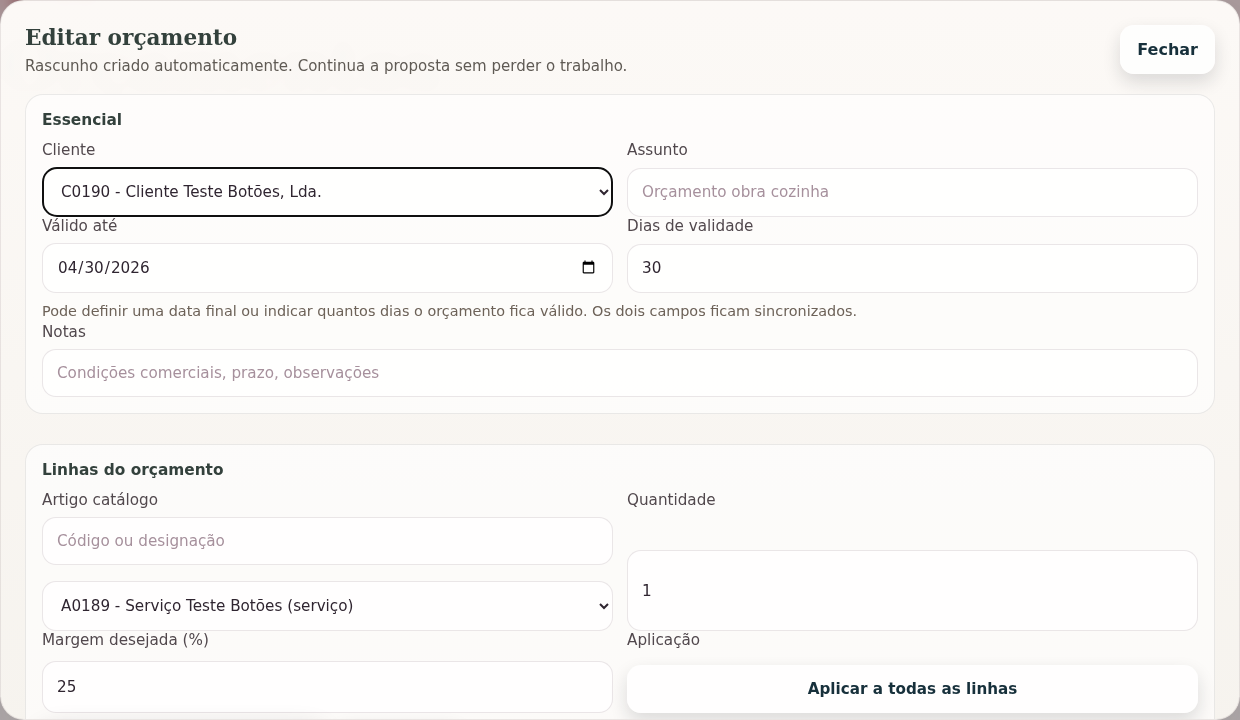Focus the Dias de validade field
The width and height of the screenshot is (1240, 720).
pos(912,268)
